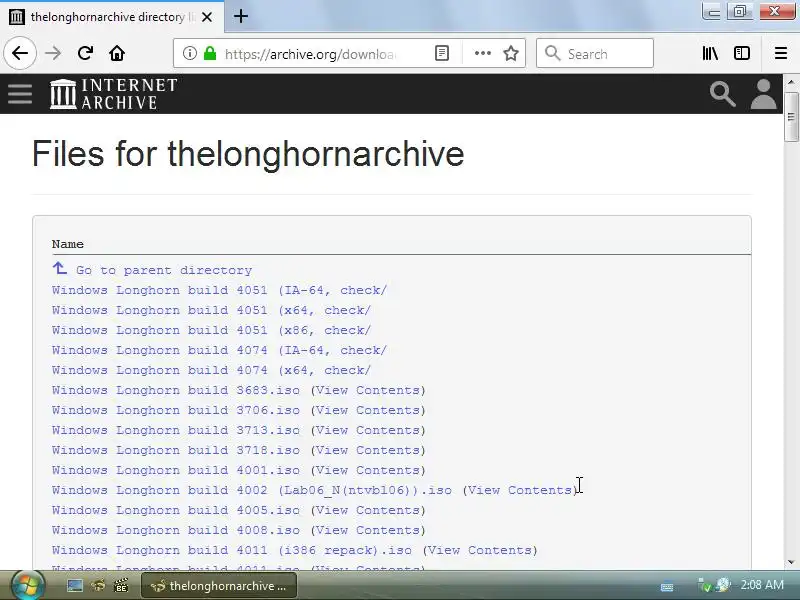The height and width of the screenshot is (600, 800).
Task: Open the 2:08 AM taskbar clock
Action: pos(762,585)
